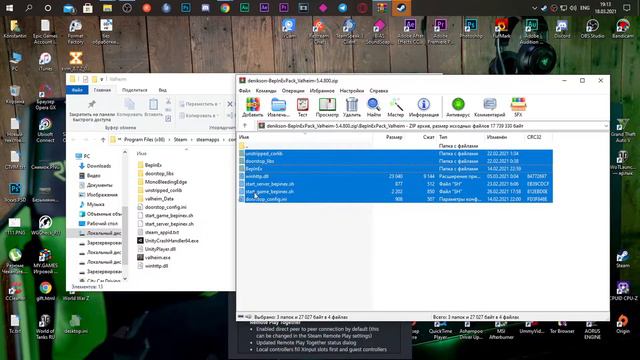640x360 pixels.
Task: Select the parent '..' folder row in WinRAR
Action: (x=395, y=146)
